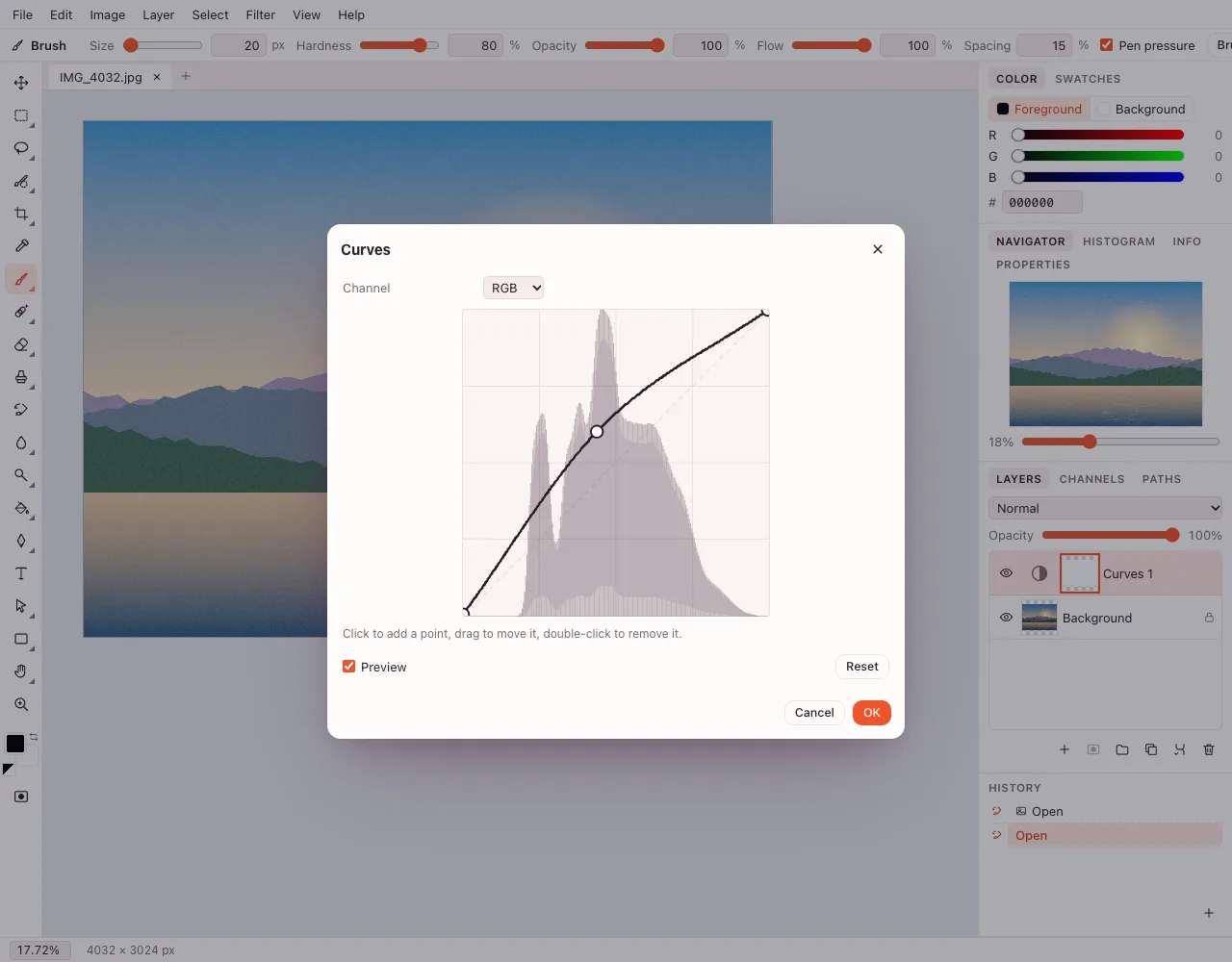Hide the Curves 1 layer
Image resolution: width=1232 pixels, height=962 pixels.
(x=1007, y=573)
